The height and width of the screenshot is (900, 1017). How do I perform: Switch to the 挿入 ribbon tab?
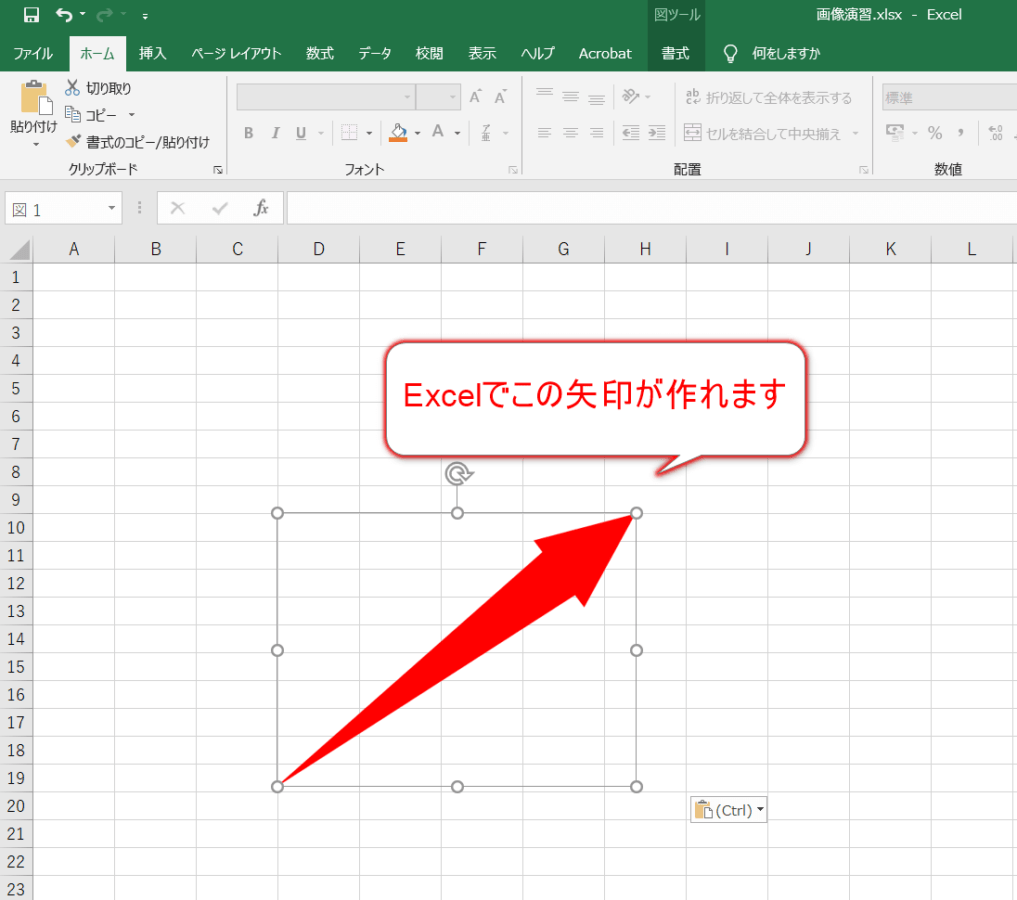point(152,53)
